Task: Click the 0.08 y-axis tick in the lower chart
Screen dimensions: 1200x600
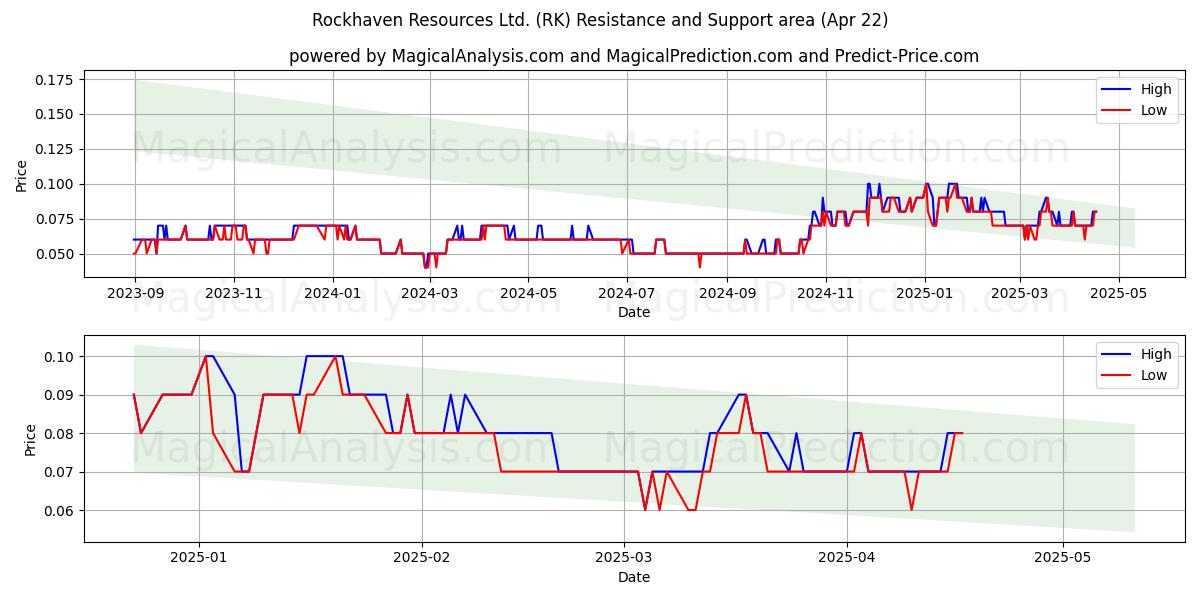Action: pyautogui.click(x=59, y=434)
